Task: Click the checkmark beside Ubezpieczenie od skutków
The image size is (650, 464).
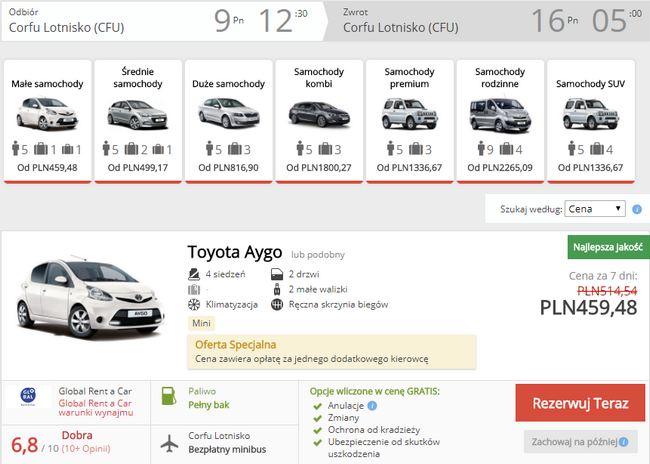Action: pos(318,442)
